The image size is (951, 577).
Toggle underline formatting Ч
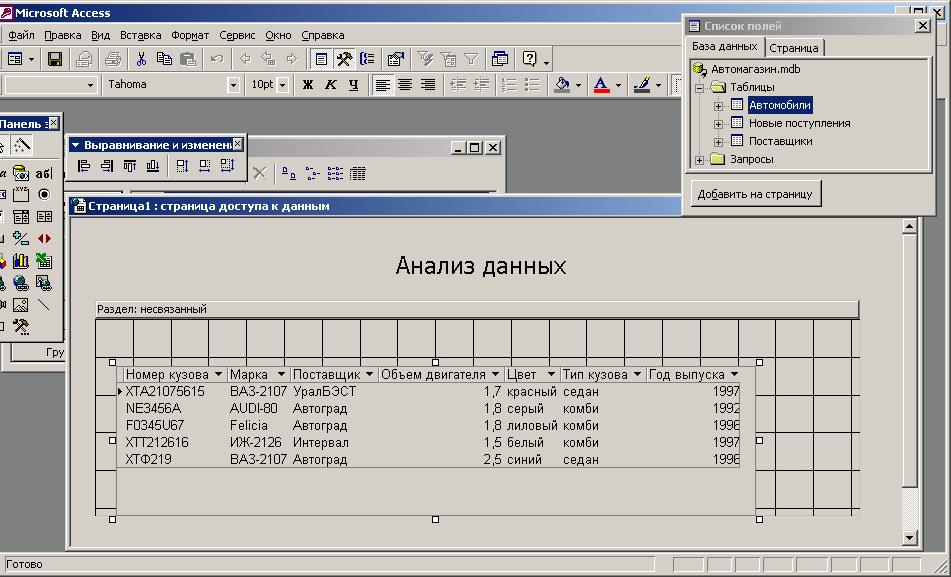(354, 85)
